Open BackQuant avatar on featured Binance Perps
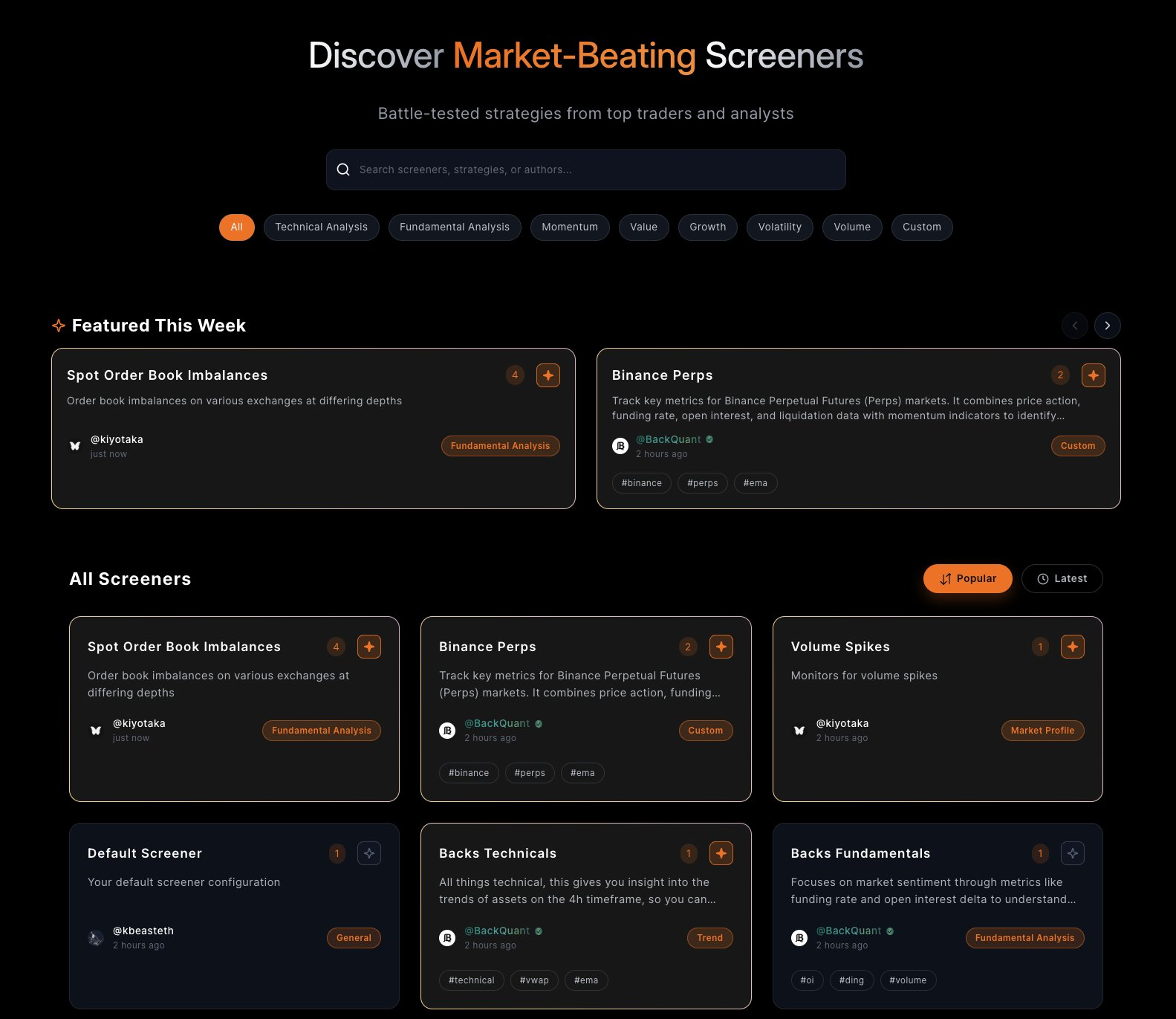This screenshot has height=1019, width=1176. [620, 446]
